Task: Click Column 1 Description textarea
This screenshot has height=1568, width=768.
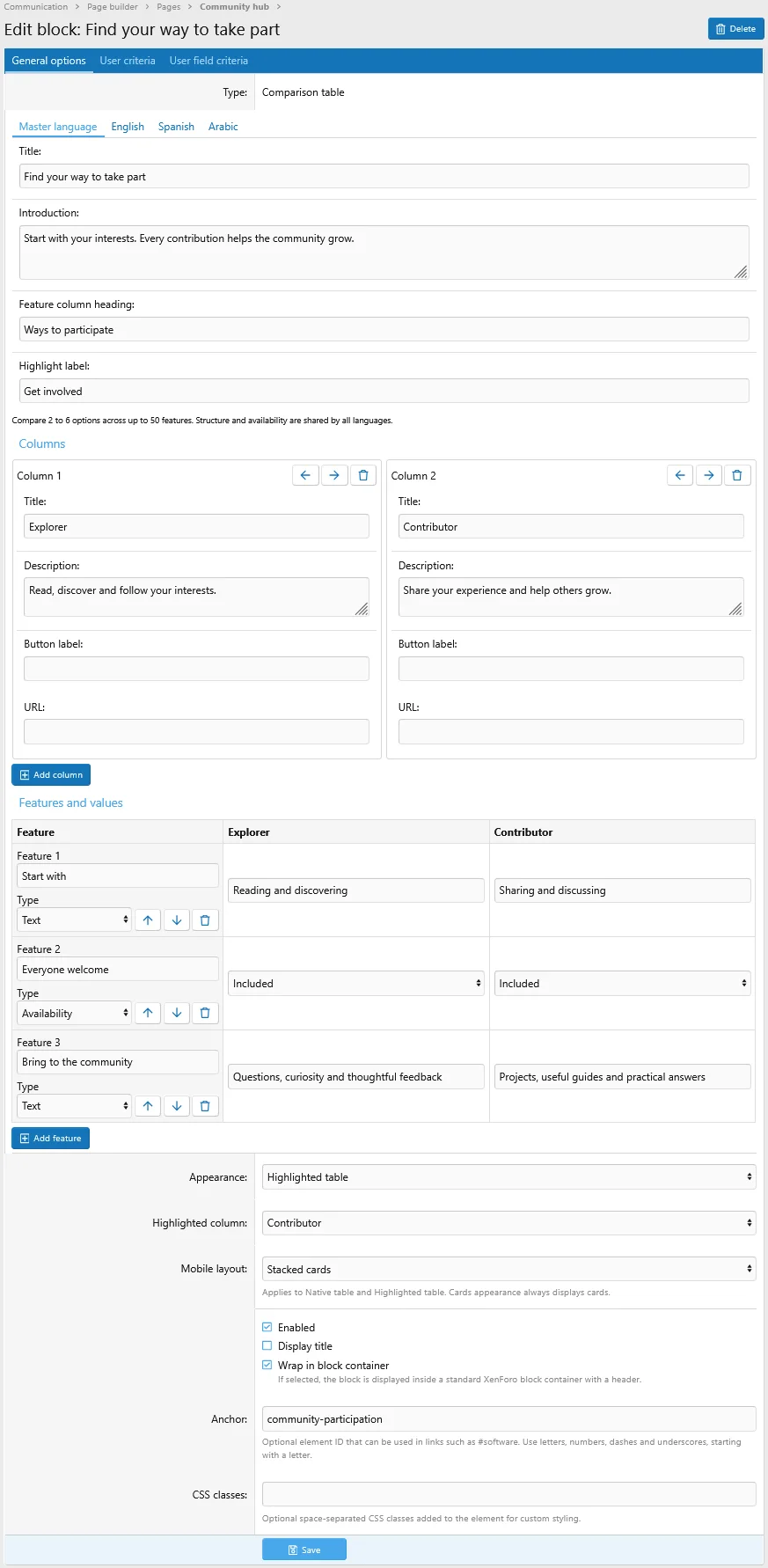Action: point(196,597)
